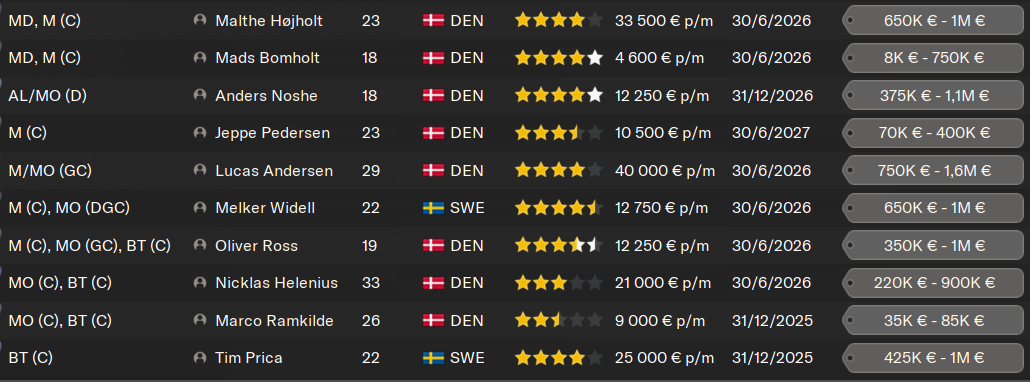Open the profile icon beside Nicklas Helenius
This screenshot has width=1030, height=382.
(x=200, y=283)
